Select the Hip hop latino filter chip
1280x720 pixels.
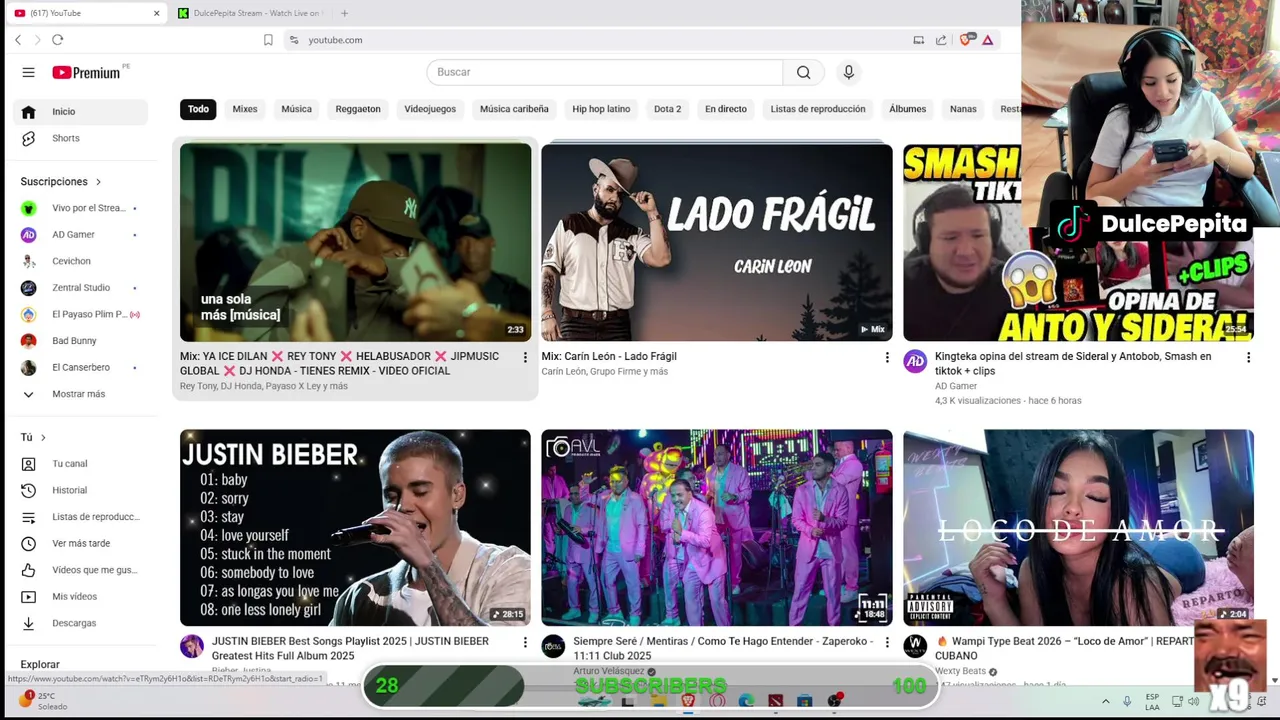coord(601,109)
